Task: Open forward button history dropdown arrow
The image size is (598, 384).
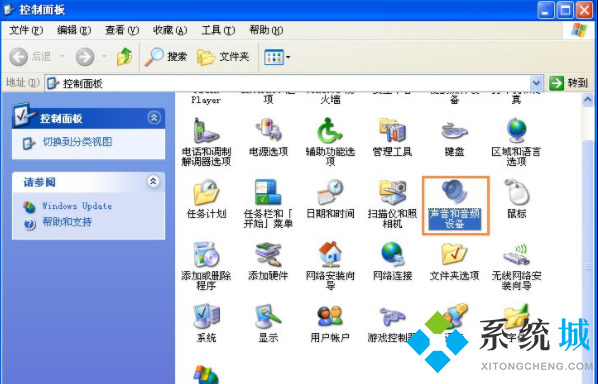Action: coord(104,57)
